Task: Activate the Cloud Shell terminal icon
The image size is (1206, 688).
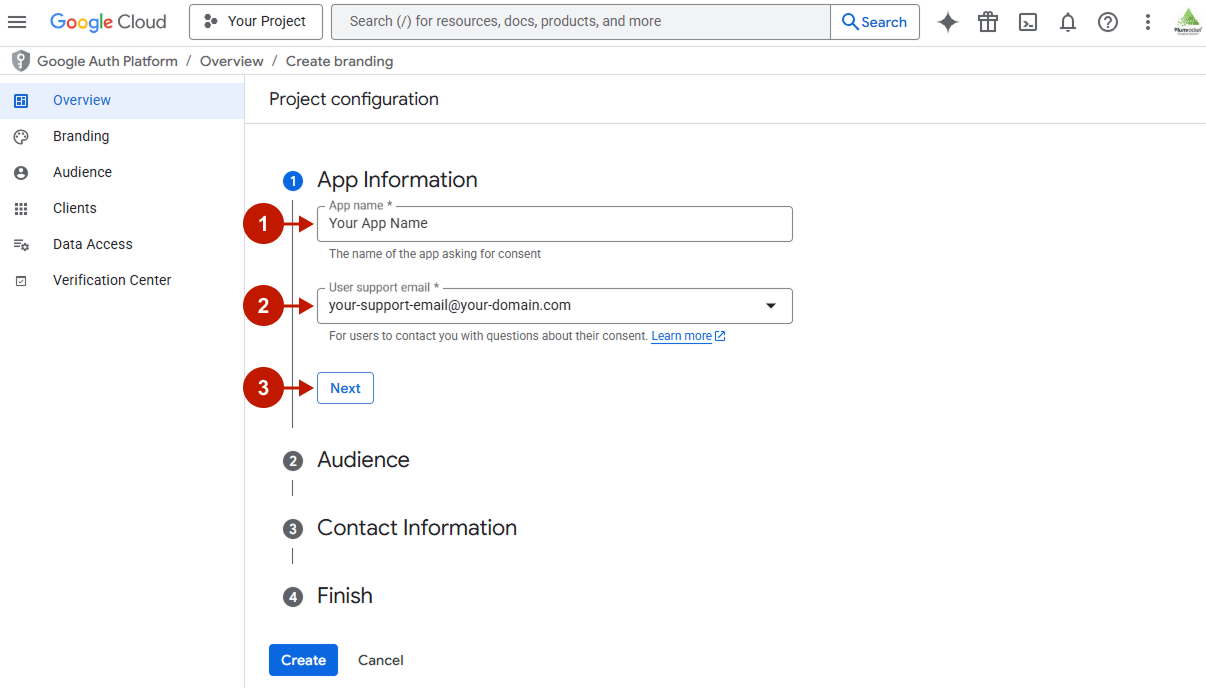Action: (x=1027, y=21)
